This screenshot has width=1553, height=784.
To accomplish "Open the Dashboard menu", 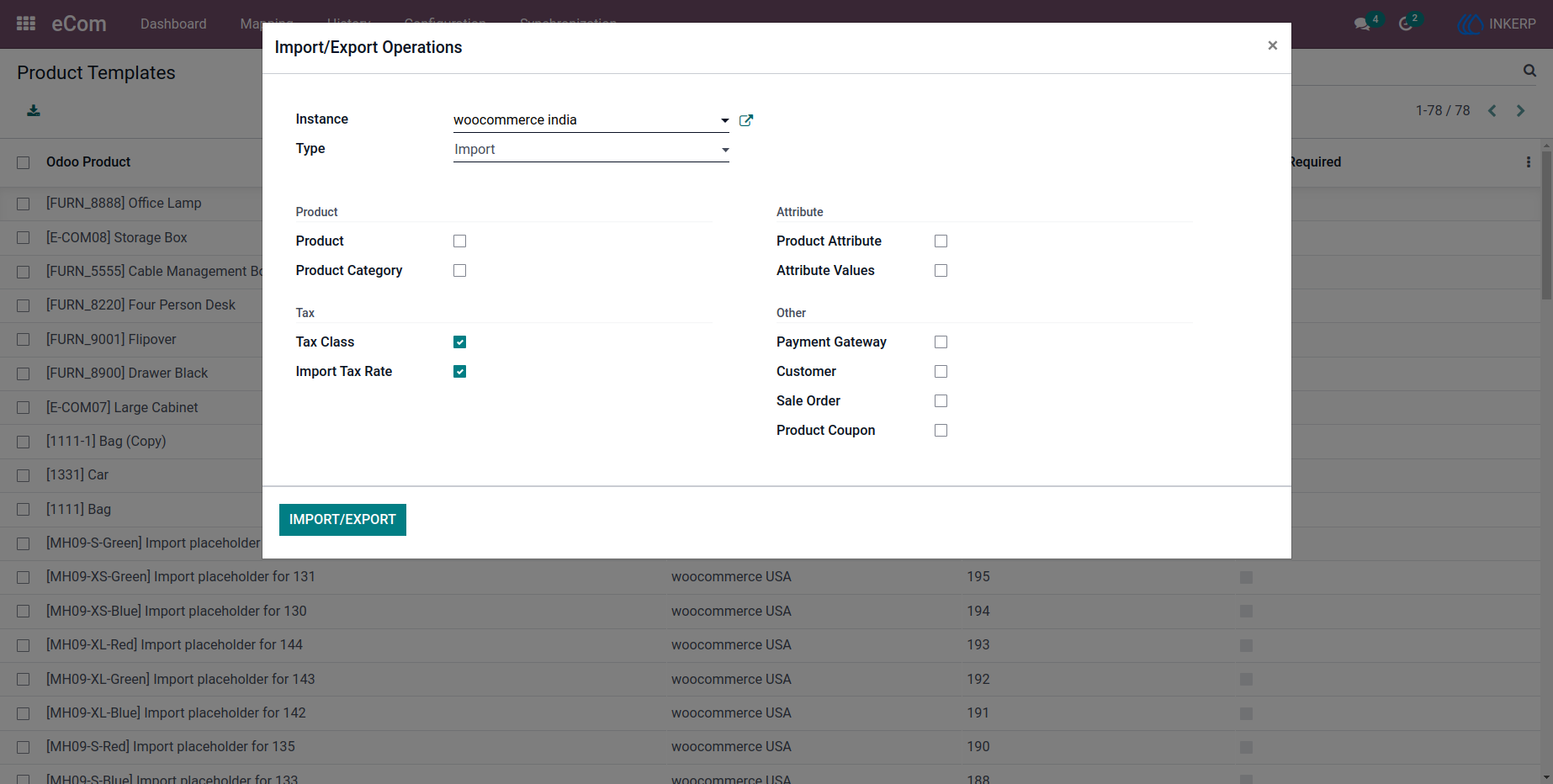I will (173, 24).
